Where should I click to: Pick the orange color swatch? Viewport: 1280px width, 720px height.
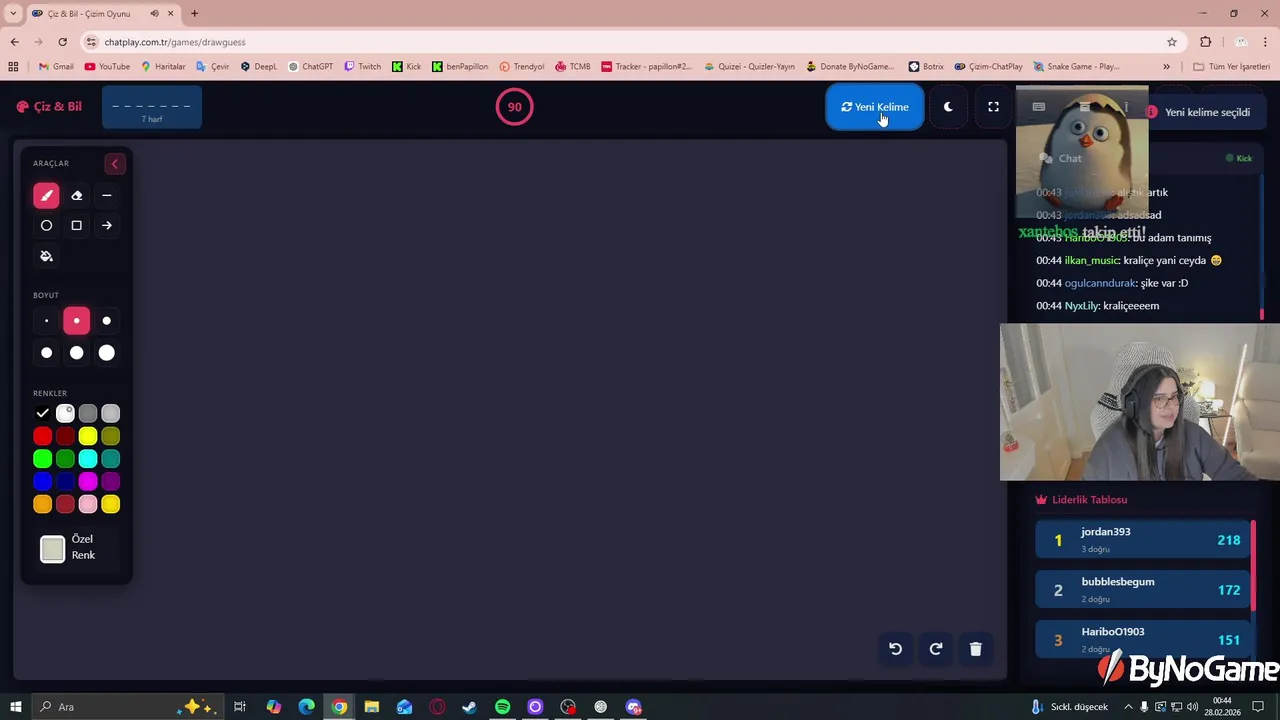pos(42,505)
